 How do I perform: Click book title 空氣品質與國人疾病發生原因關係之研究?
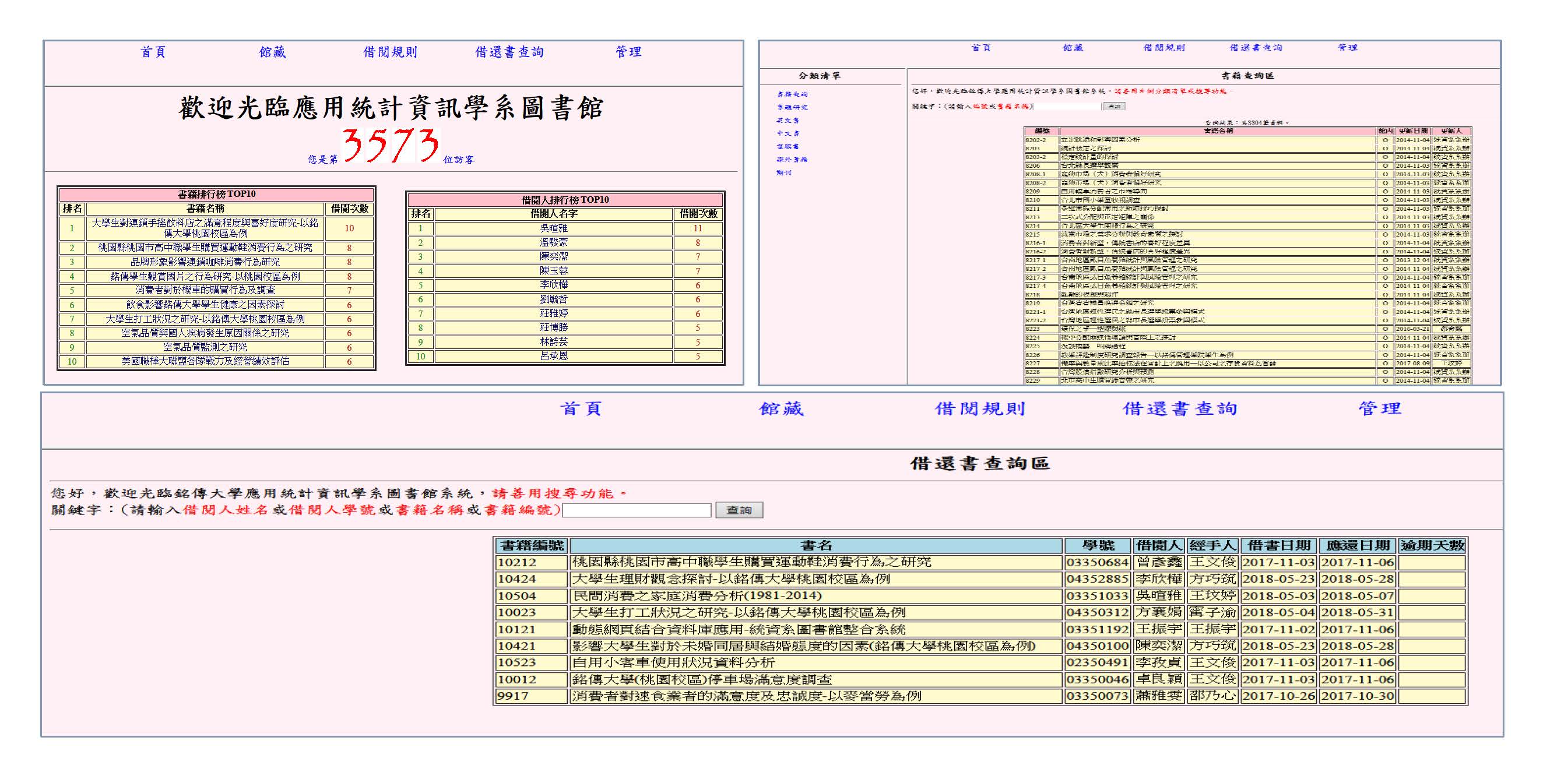point(205,333)
